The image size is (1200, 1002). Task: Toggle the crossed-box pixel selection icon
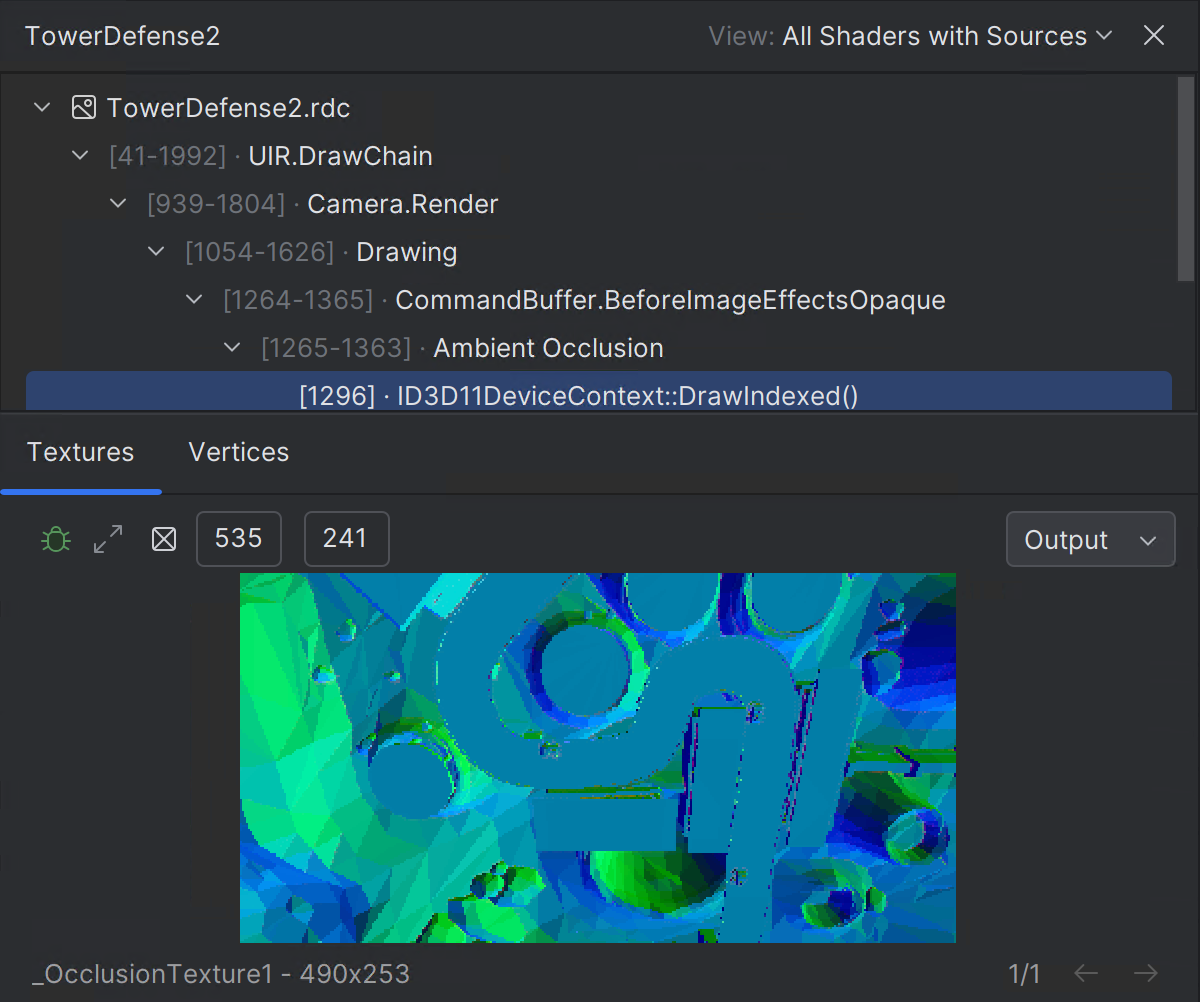(163, 540)
